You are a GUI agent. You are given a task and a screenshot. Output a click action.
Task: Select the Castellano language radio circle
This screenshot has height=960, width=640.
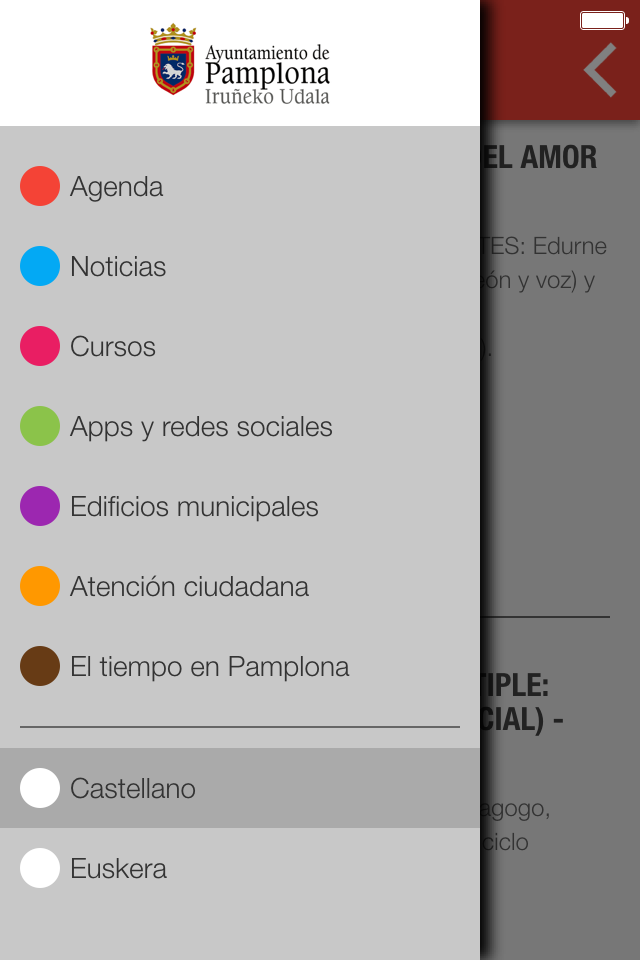tap(40, 788)
